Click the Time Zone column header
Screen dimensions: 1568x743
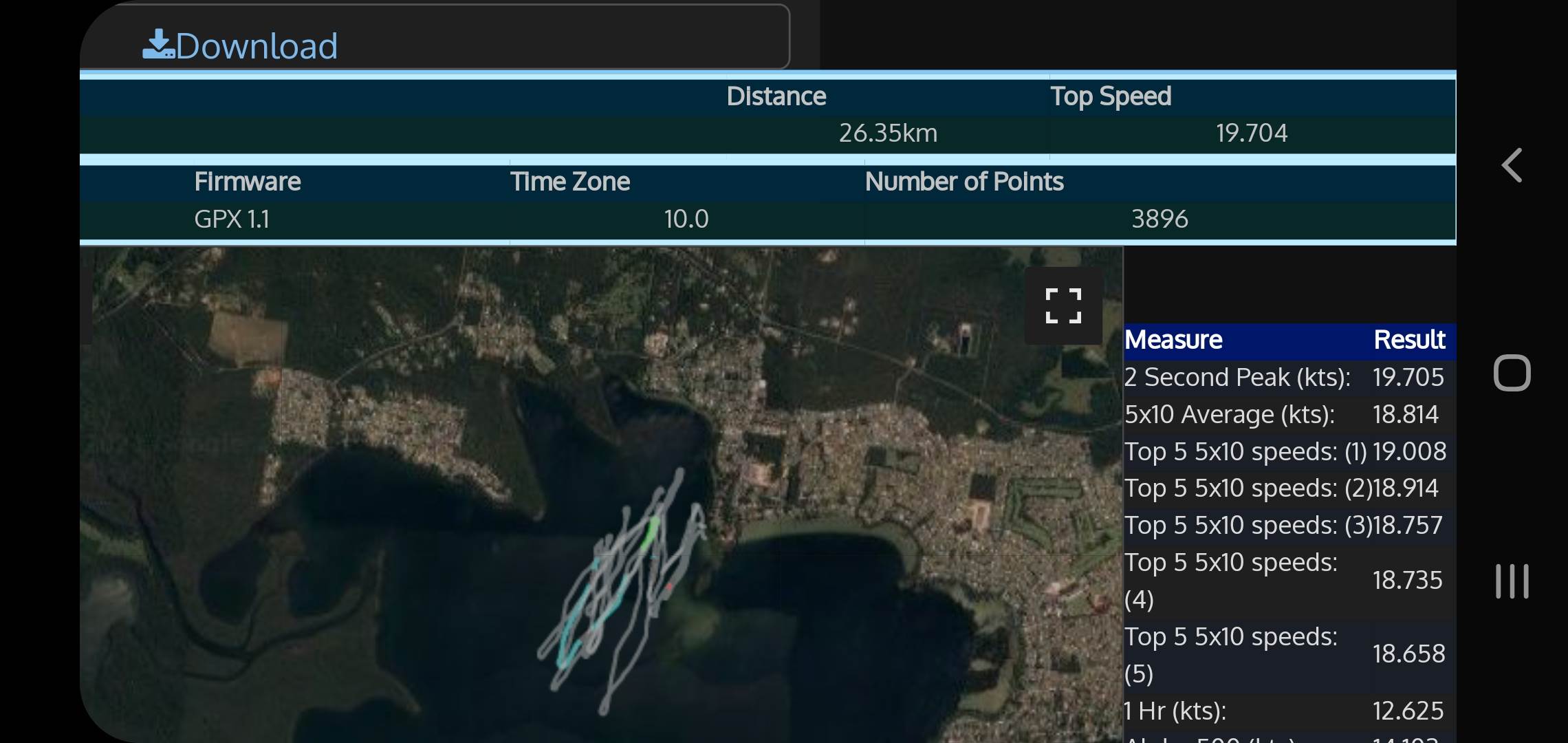pyautogui.click(x=569, y=182)
